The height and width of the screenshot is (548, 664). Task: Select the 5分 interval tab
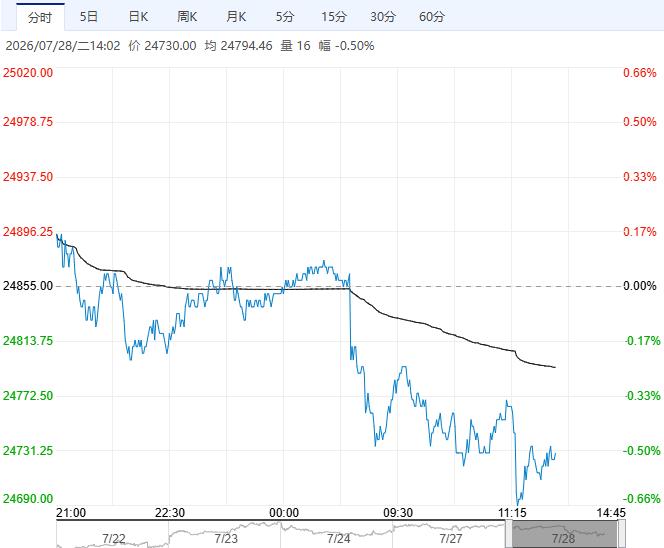click(285, 17)
